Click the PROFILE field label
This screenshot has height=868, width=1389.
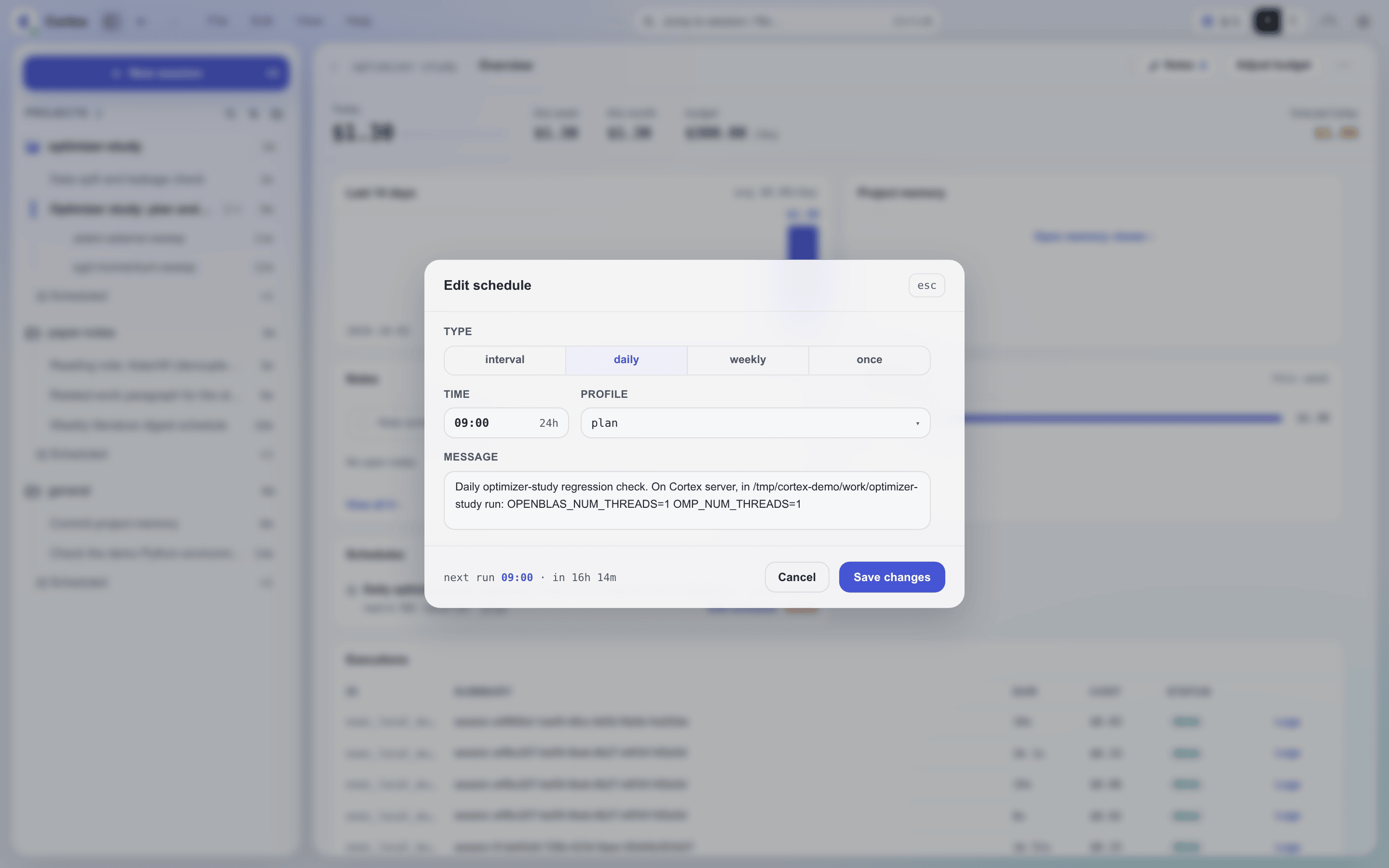click(604, 394)
